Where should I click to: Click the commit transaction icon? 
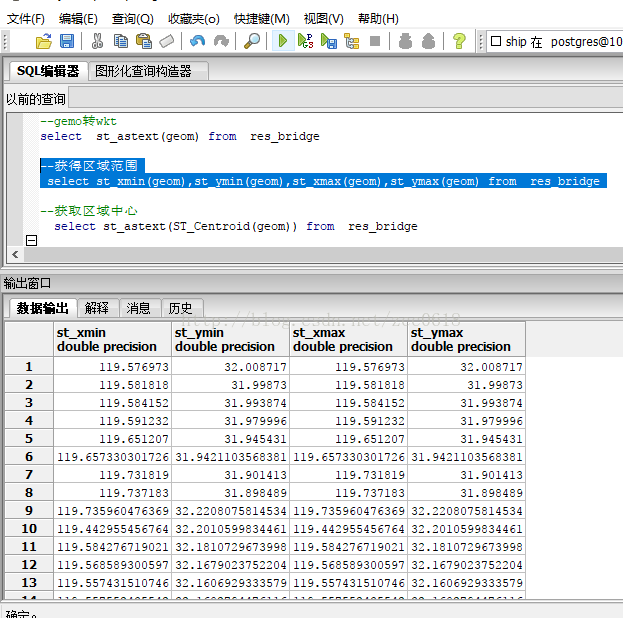click(x=405, y=41)
